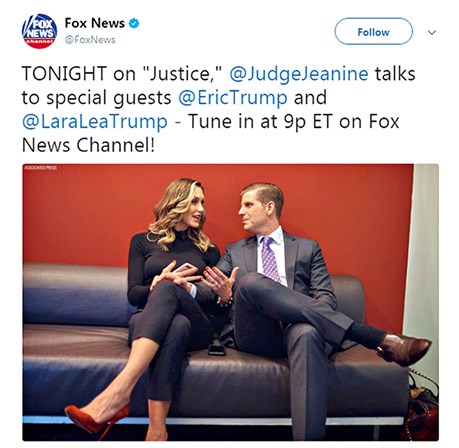This screenshot has height=448, width=459.
Task: Click the red high-heel shoe in photo
Action: pyautogui.click(x=97, y=418)
